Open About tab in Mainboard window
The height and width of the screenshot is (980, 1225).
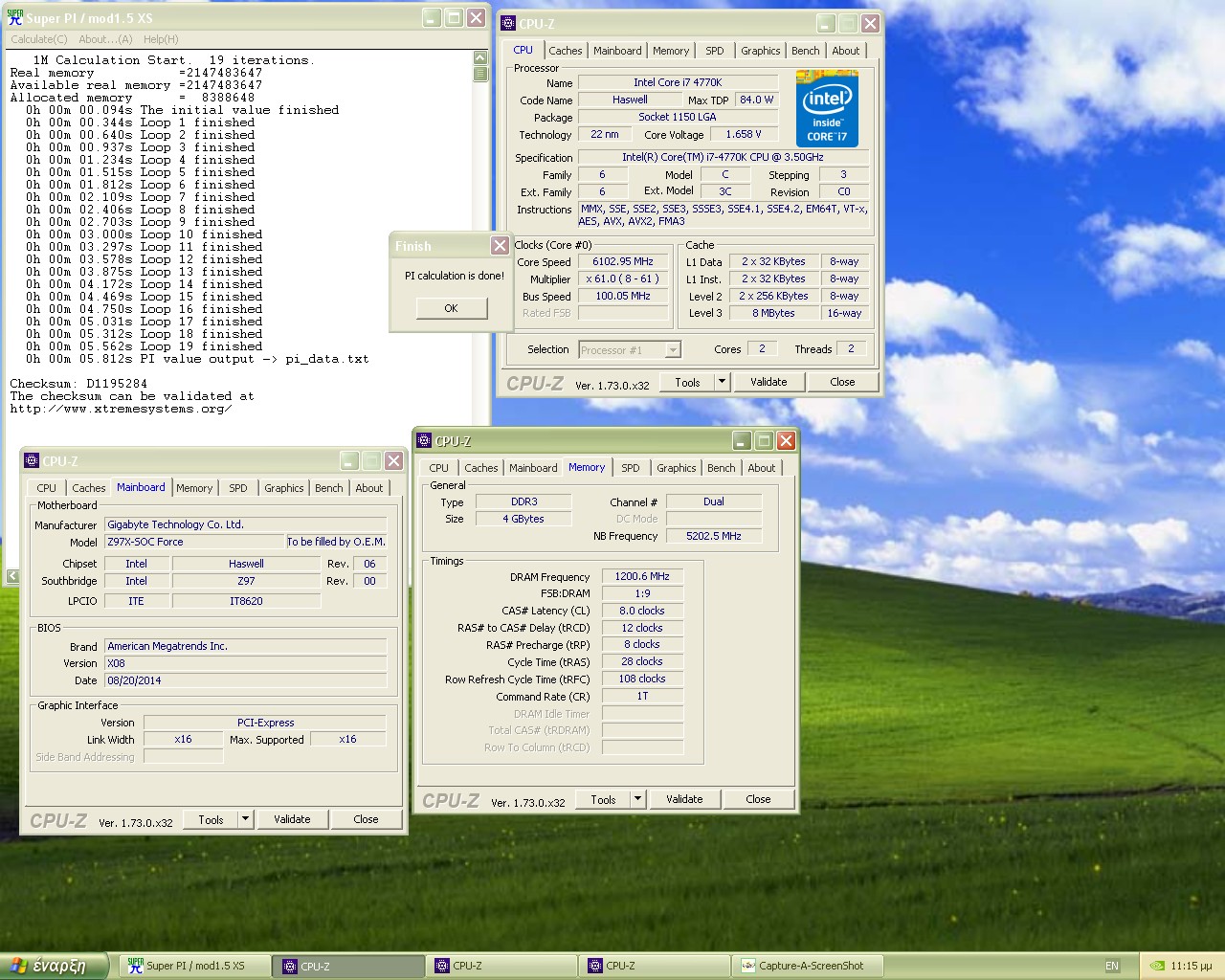coord(368,488)
